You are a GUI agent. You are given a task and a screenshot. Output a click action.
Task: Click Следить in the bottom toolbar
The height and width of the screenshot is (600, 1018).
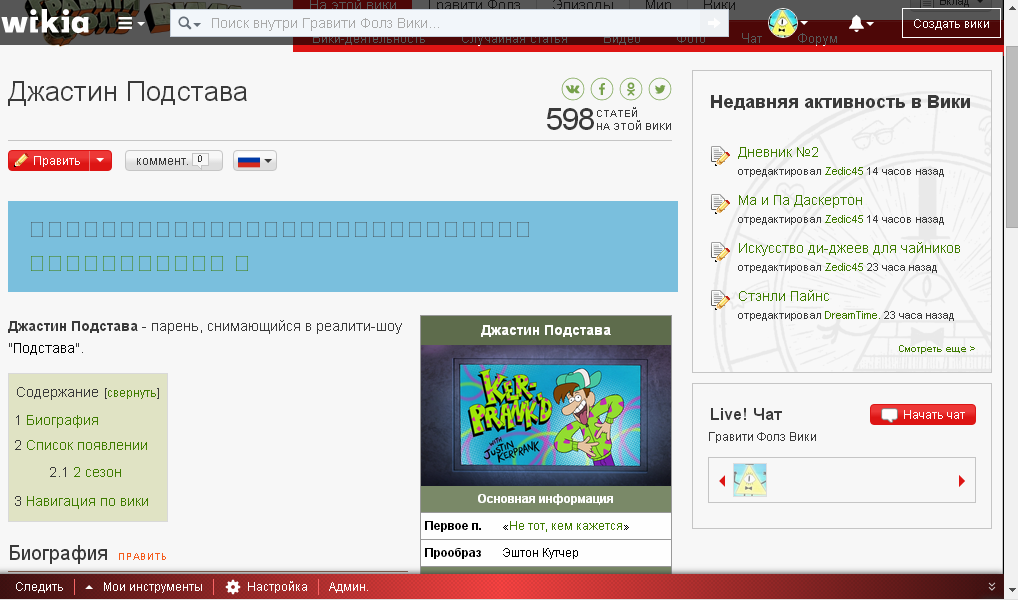pos(39,587)
